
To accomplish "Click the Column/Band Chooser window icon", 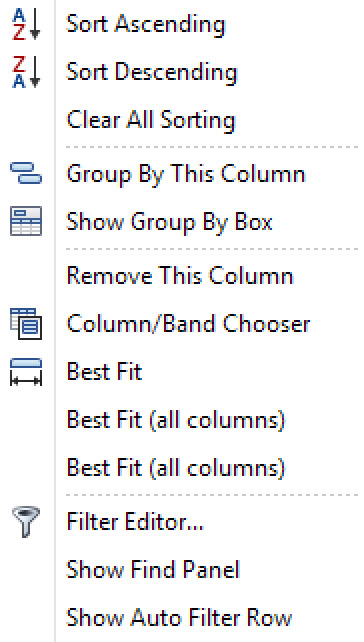I will [x=26, y=323].
